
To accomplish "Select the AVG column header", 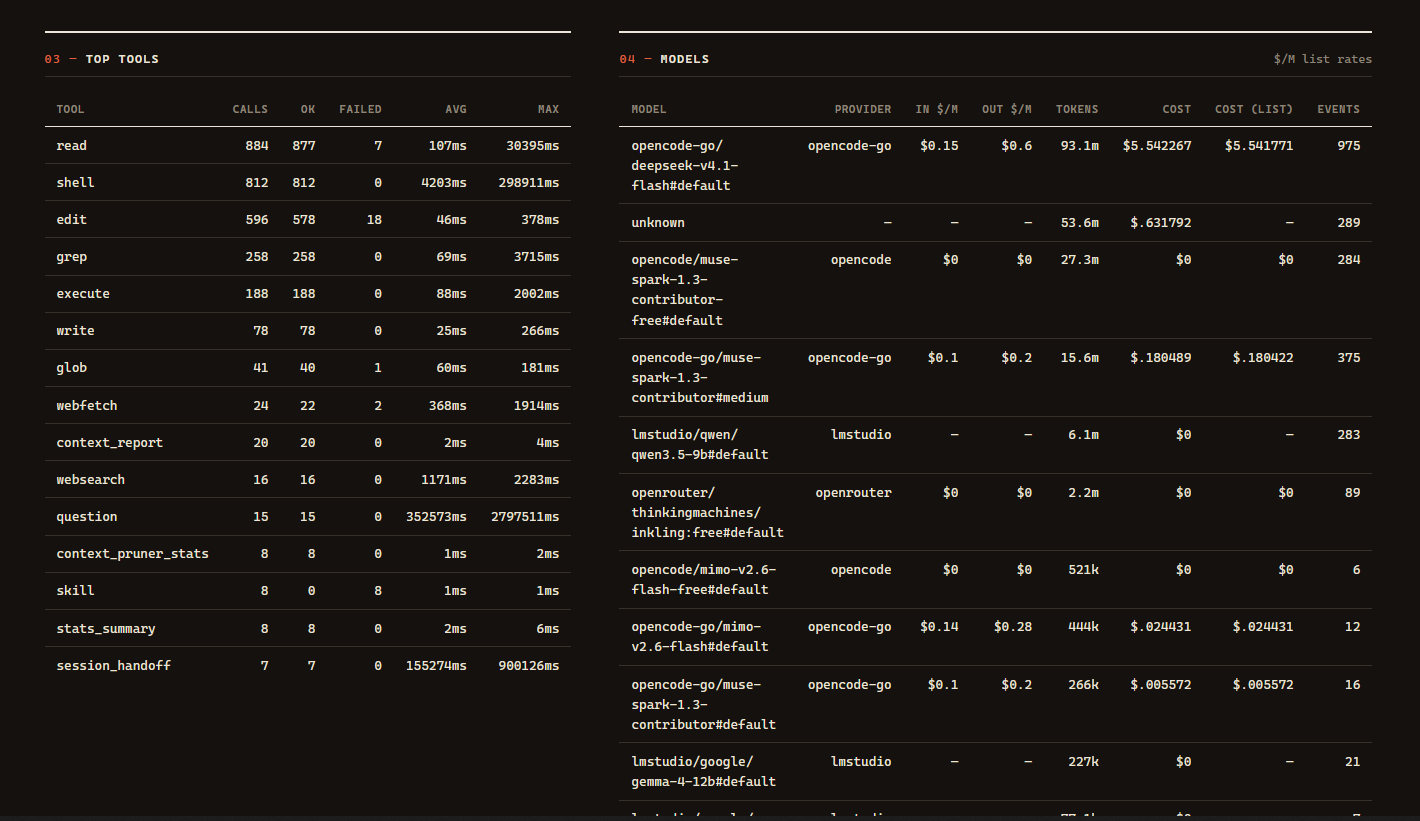I will (x=456, y=109).
